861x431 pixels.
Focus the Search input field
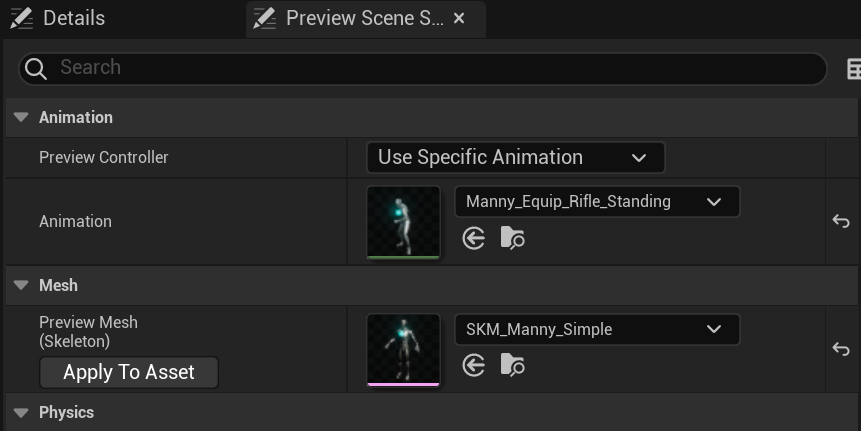coord(430,68)
